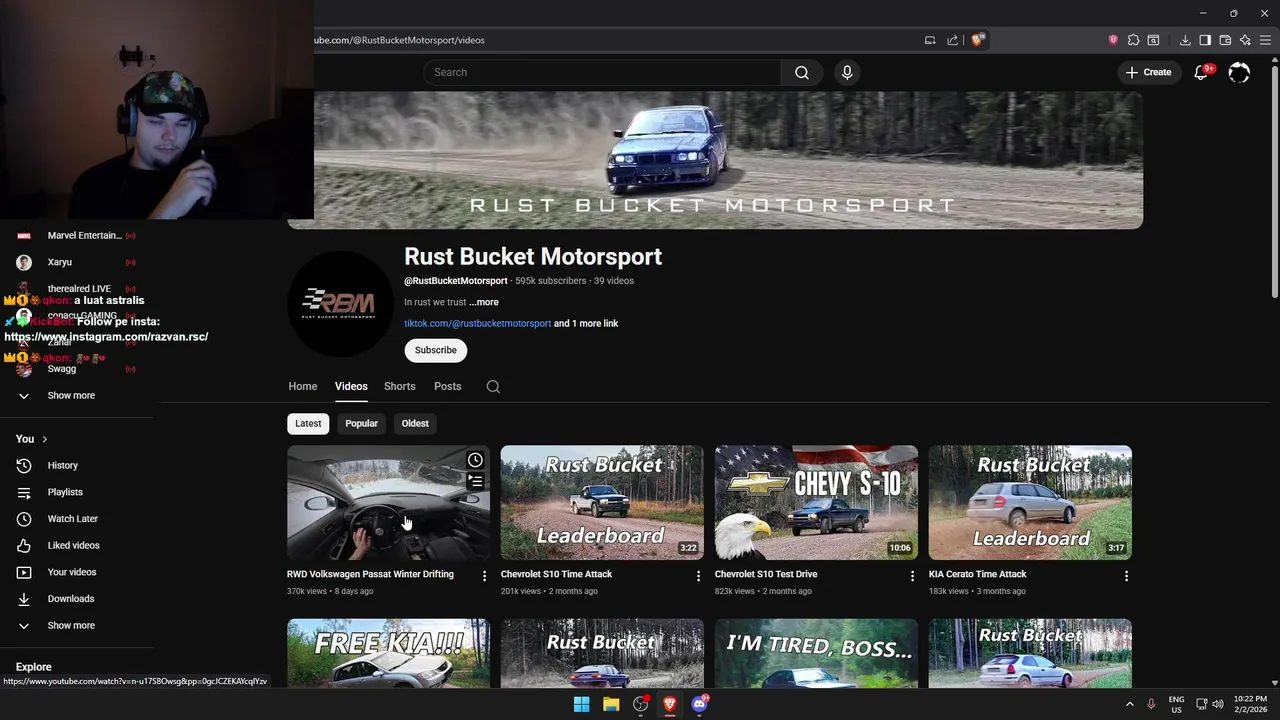The height and width of the screenshot is (720, 1280).
Task: Open the pink uBlock shield extension
Action: click(x=1113, y=40)
